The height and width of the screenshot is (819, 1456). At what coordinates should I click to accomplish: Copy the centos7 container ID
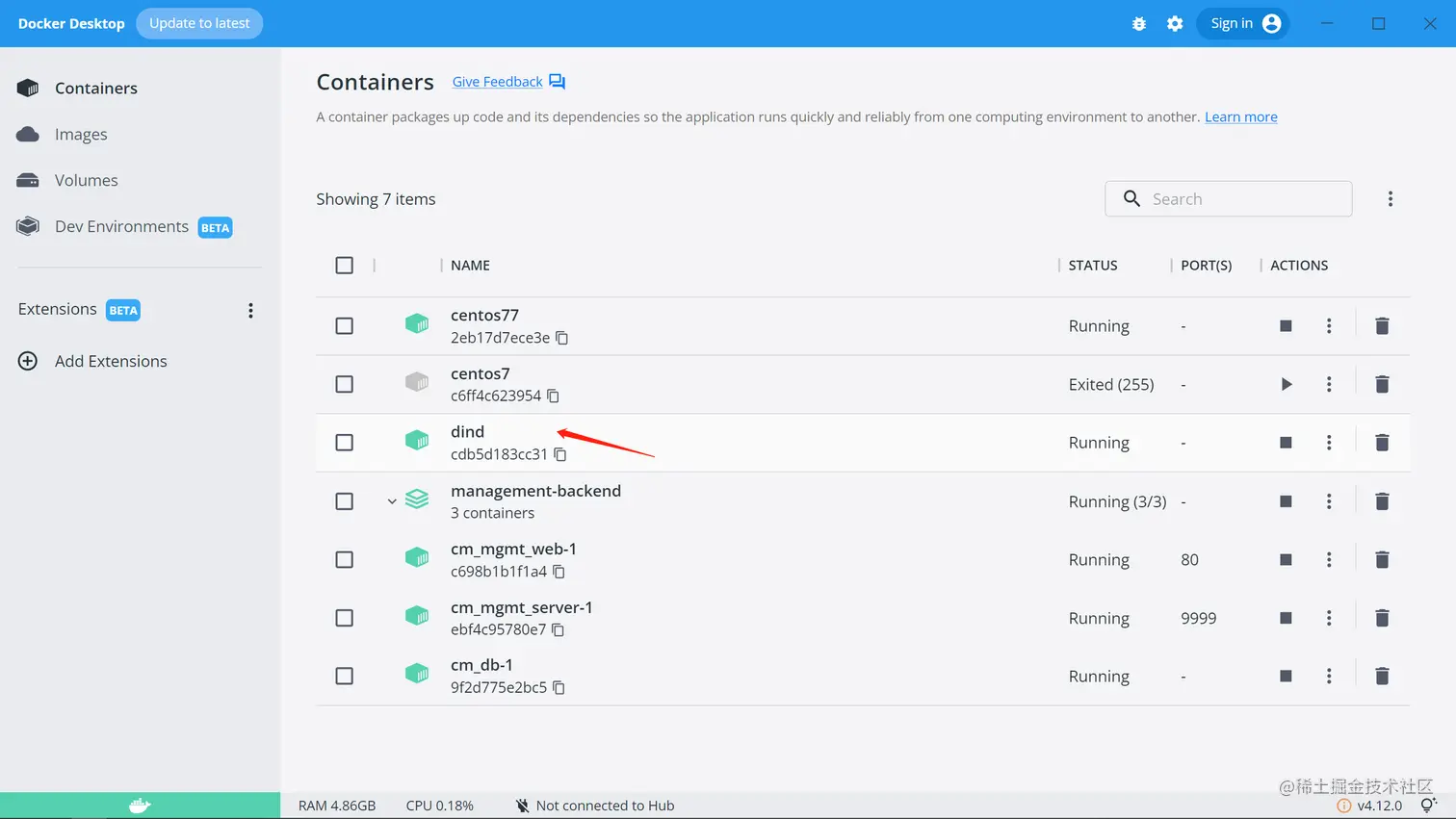point(554,396)
